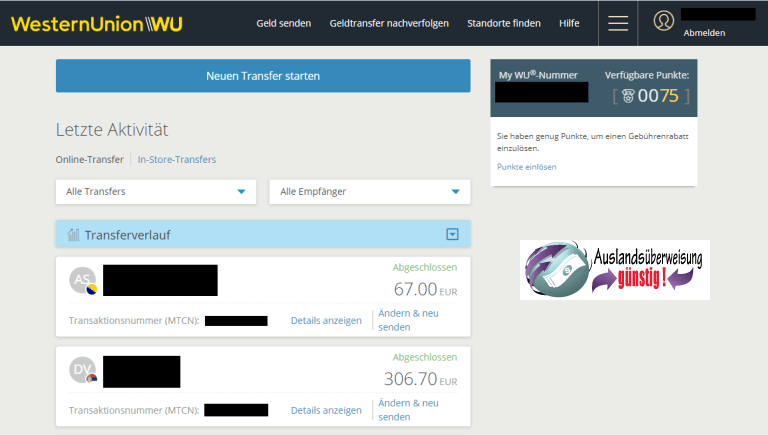Open Geld senden in the navigation

coord(284,23)
